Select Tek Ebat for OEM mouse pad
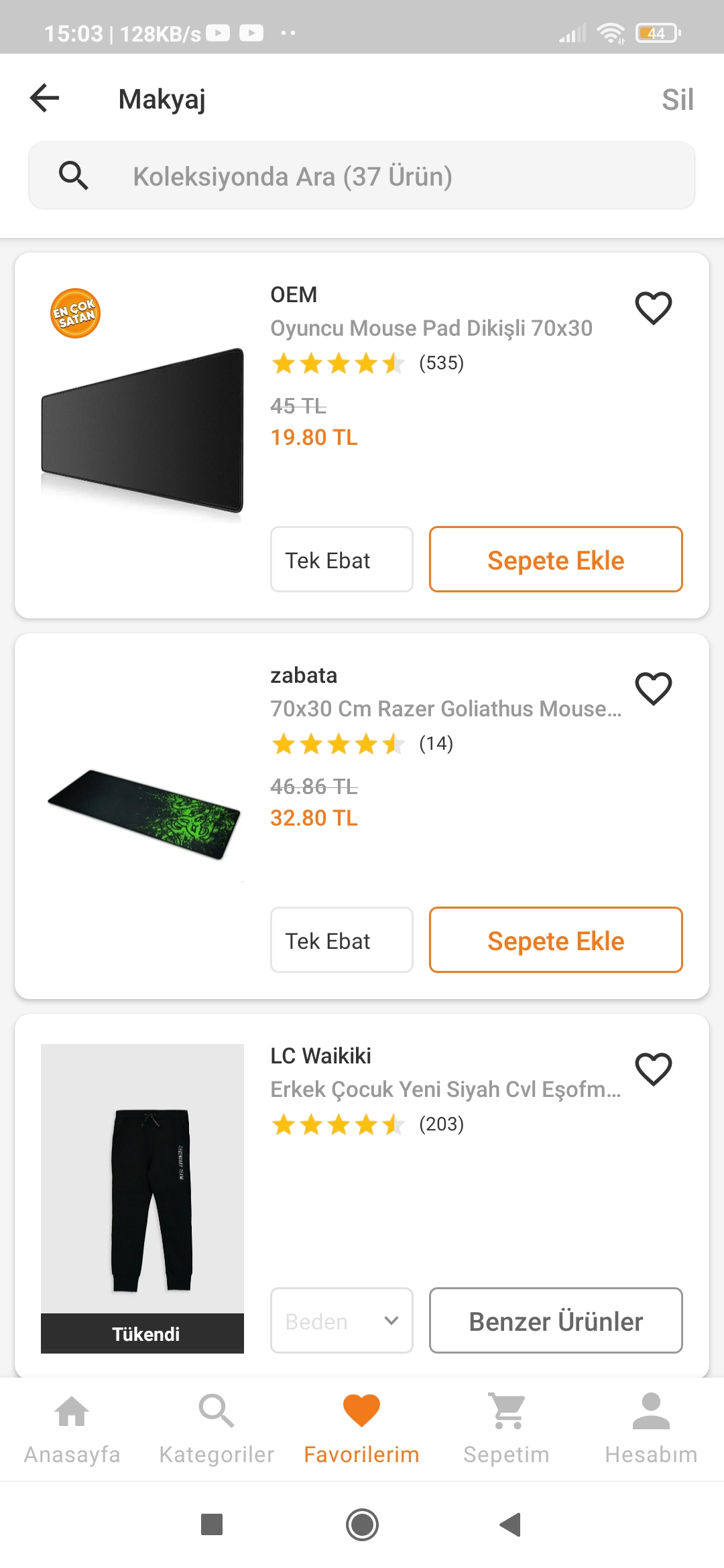This screenshot has height=1568, width=724. tap(341, 560)
